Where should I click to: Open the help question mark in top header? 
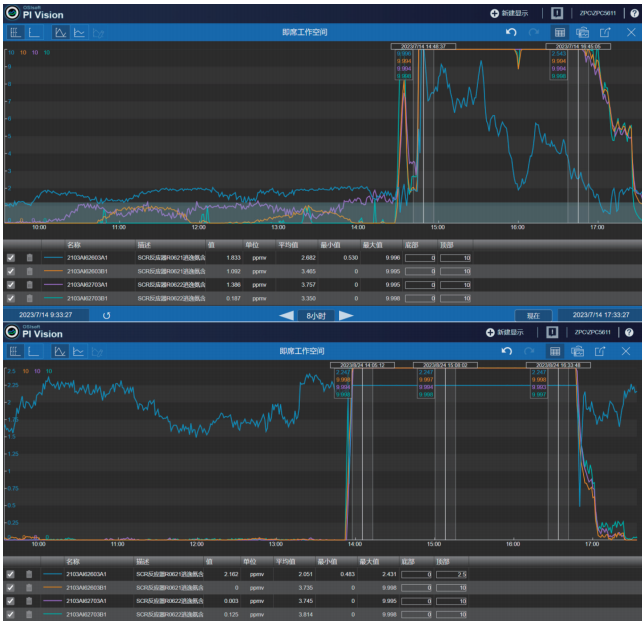pos(631,14)
